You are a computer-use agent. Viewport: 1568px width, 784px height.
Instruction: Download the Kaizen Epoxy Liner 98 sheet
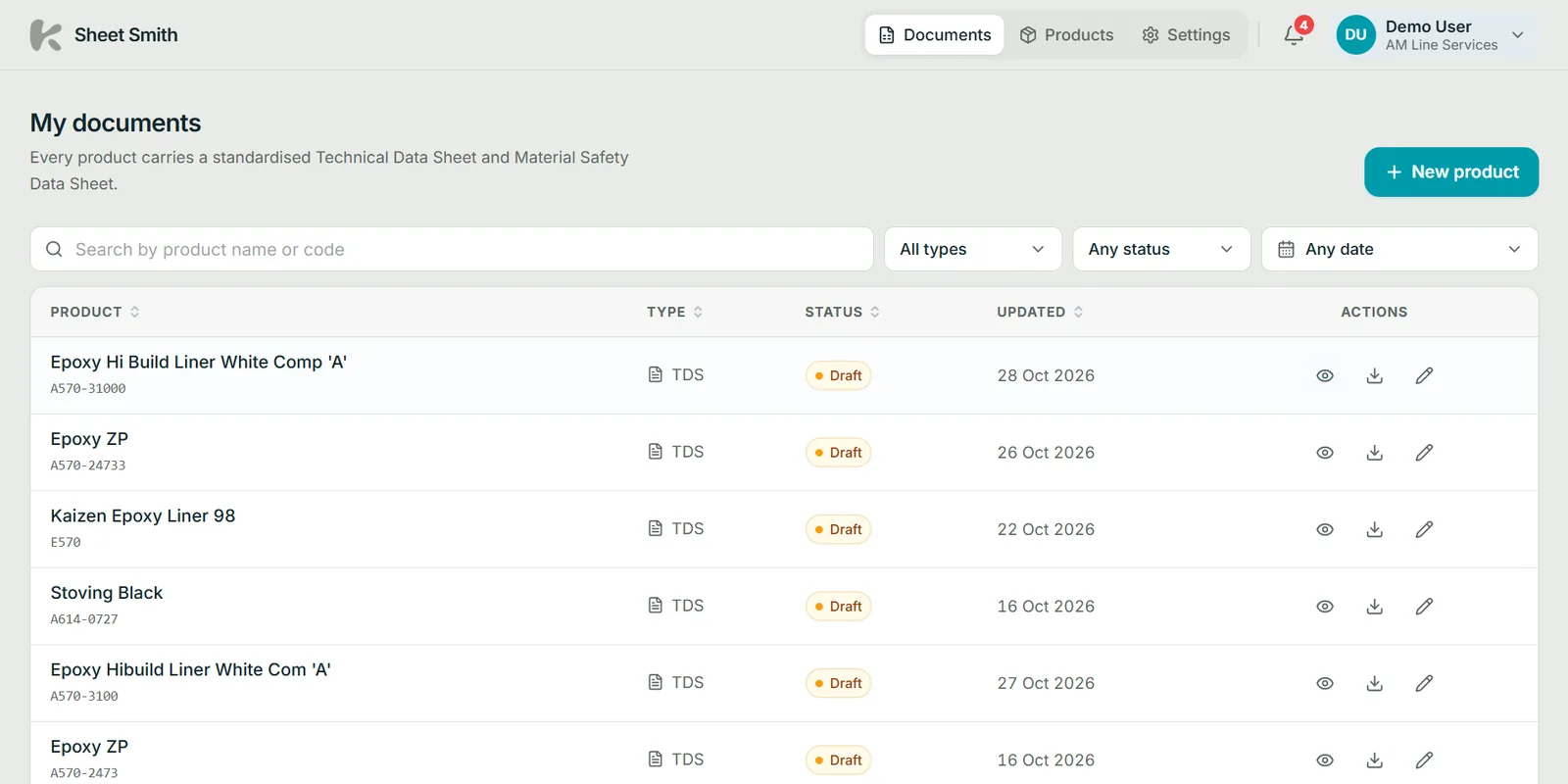point(1375,529)
